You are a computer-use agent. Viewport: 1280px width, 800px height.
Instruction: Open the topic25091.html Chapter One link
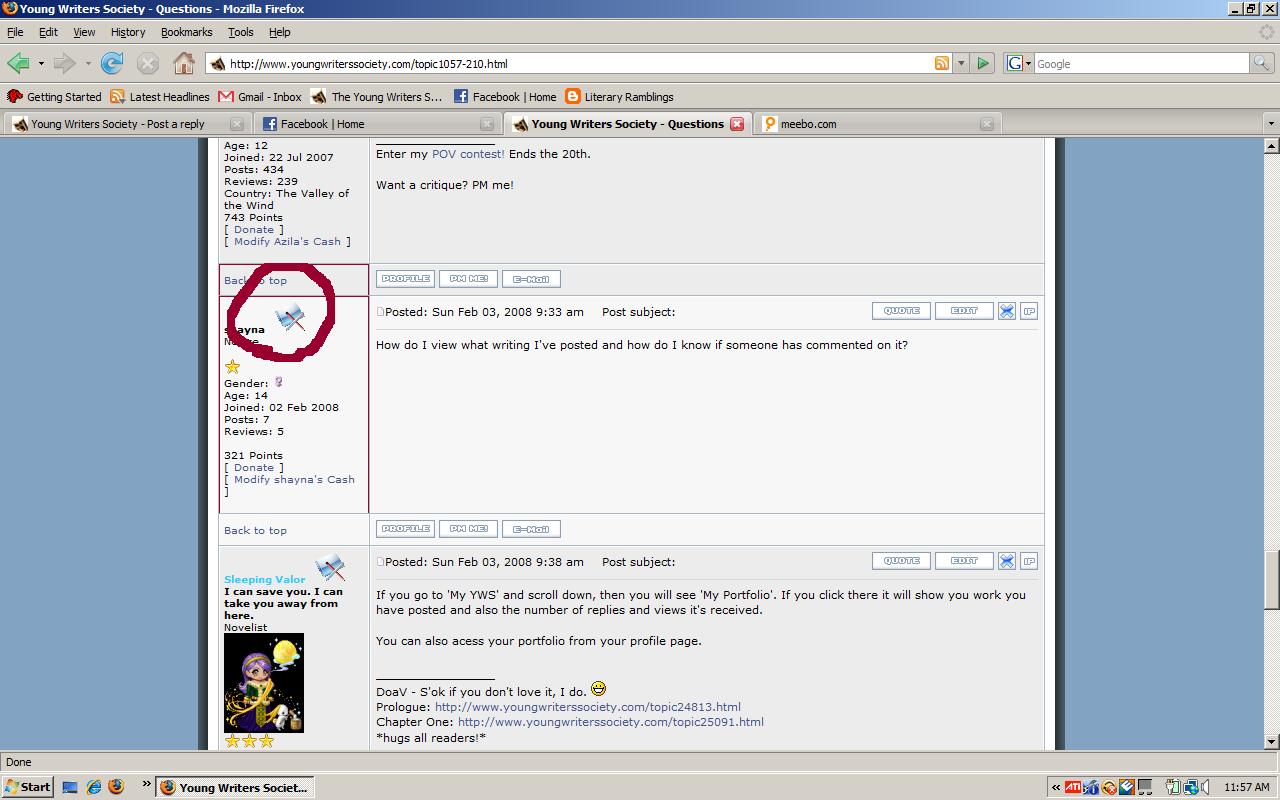point(610,721)
